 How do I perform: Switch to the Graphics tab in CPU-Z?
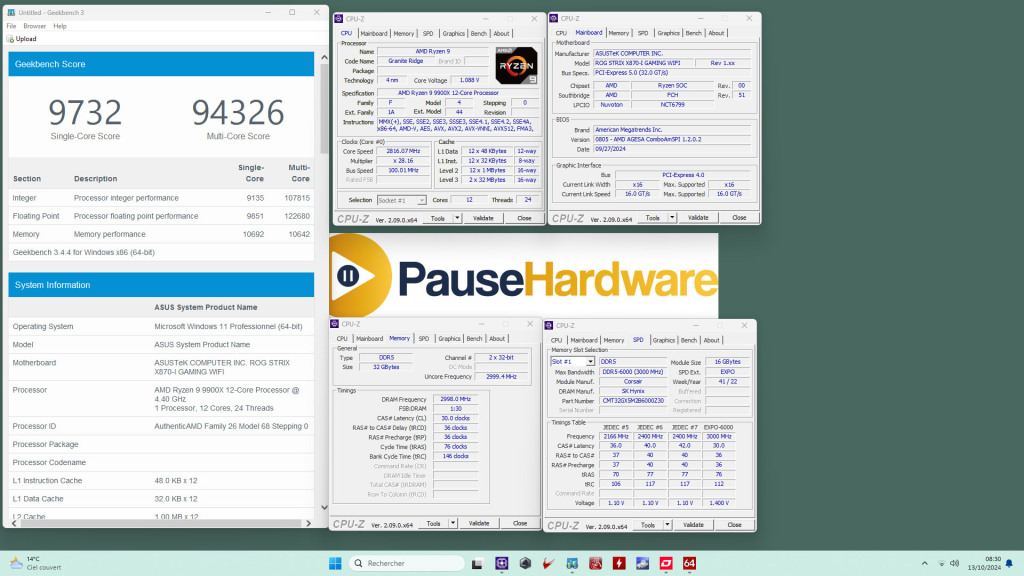tap(453, 32)
